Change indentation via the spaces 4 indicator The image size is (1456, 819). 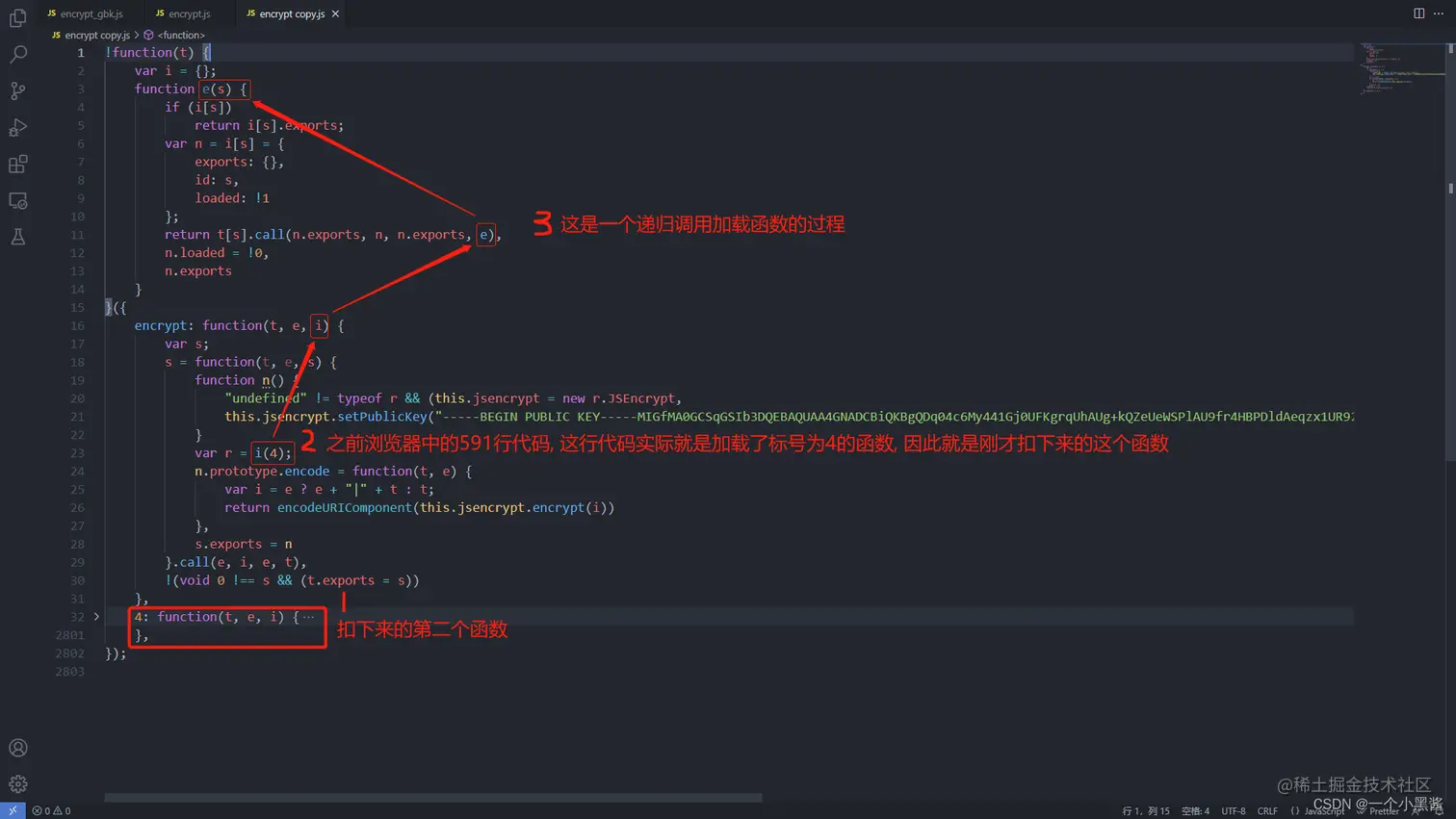1195,810
